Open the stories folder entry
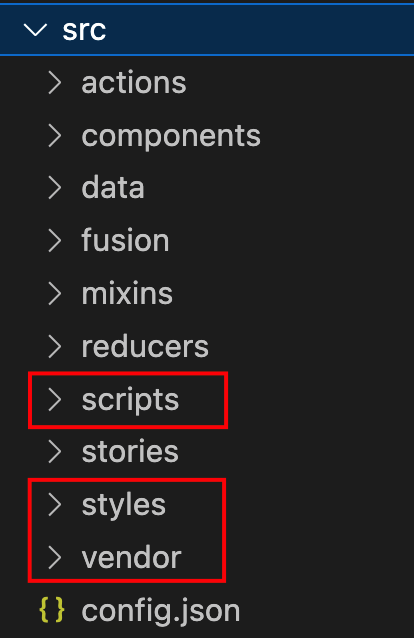Screen dimensions: 414x638 click(207, 452)
